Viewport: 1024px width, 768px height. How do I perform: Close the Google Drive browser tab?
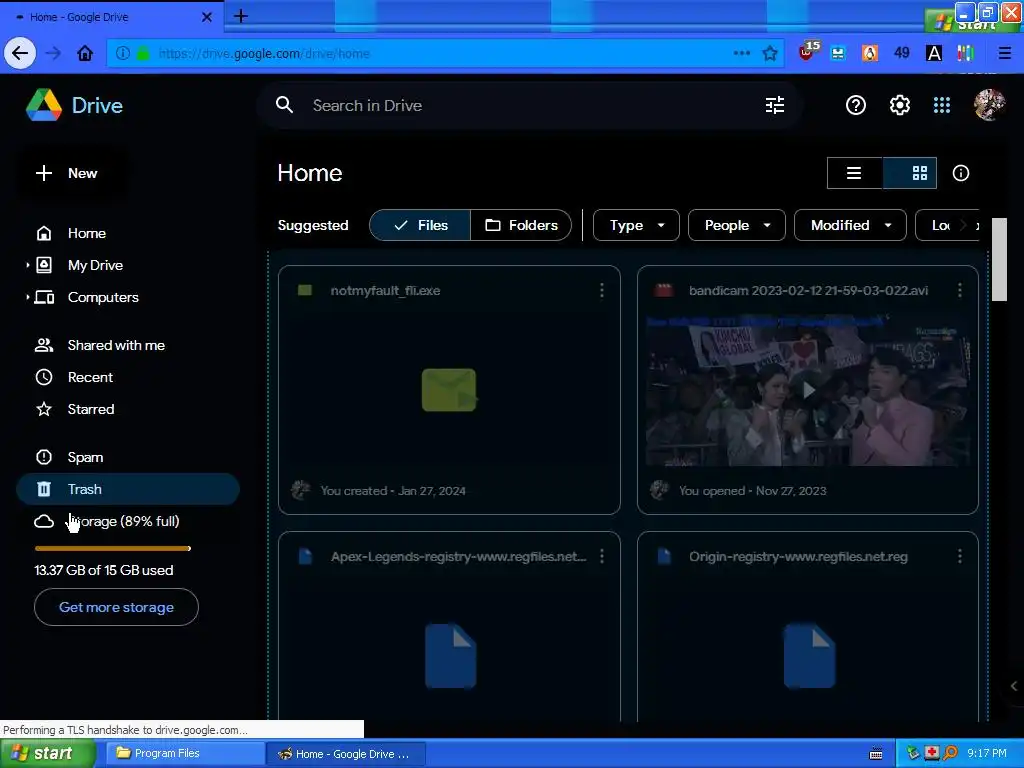click(207, 17)
